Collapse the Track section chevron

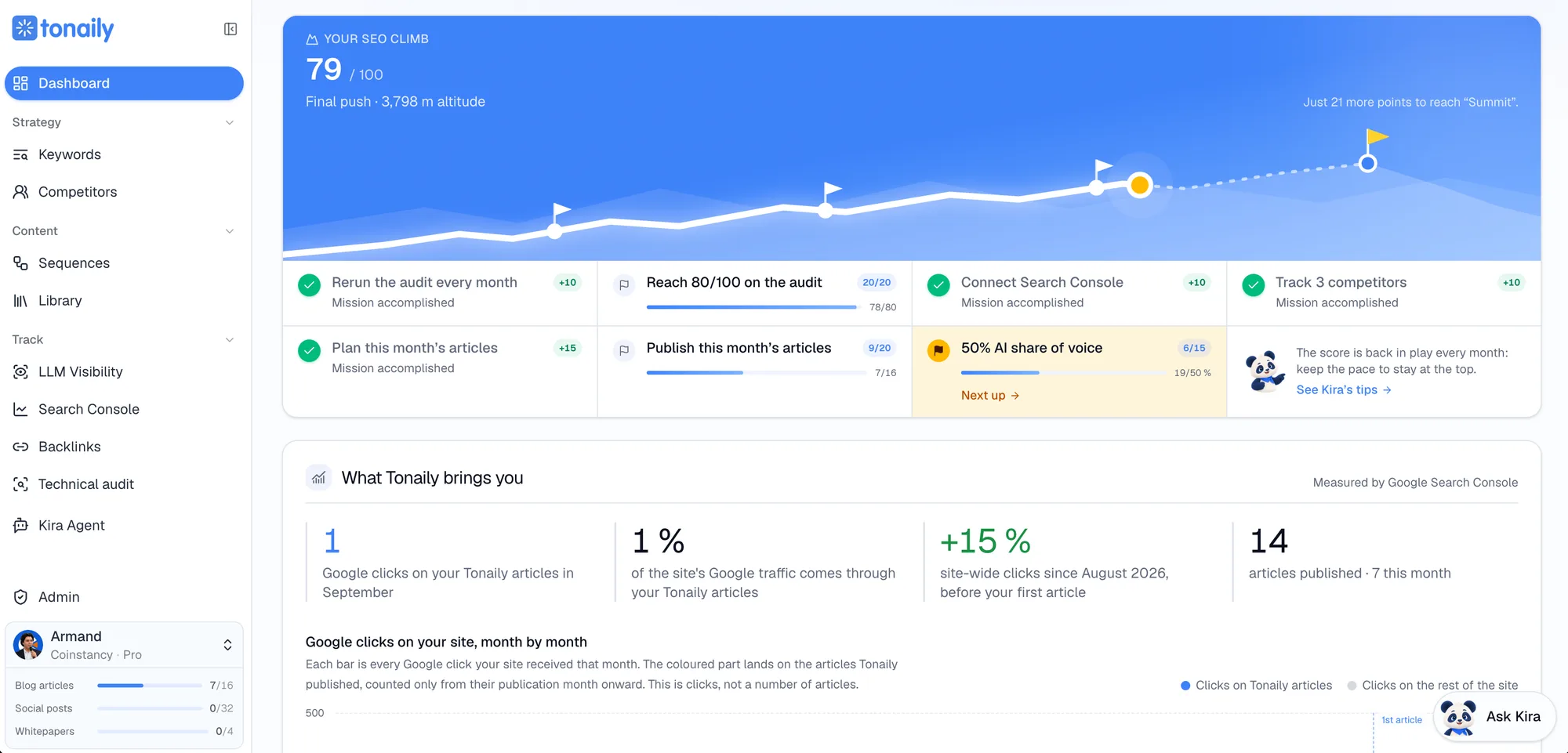(230, 340)
